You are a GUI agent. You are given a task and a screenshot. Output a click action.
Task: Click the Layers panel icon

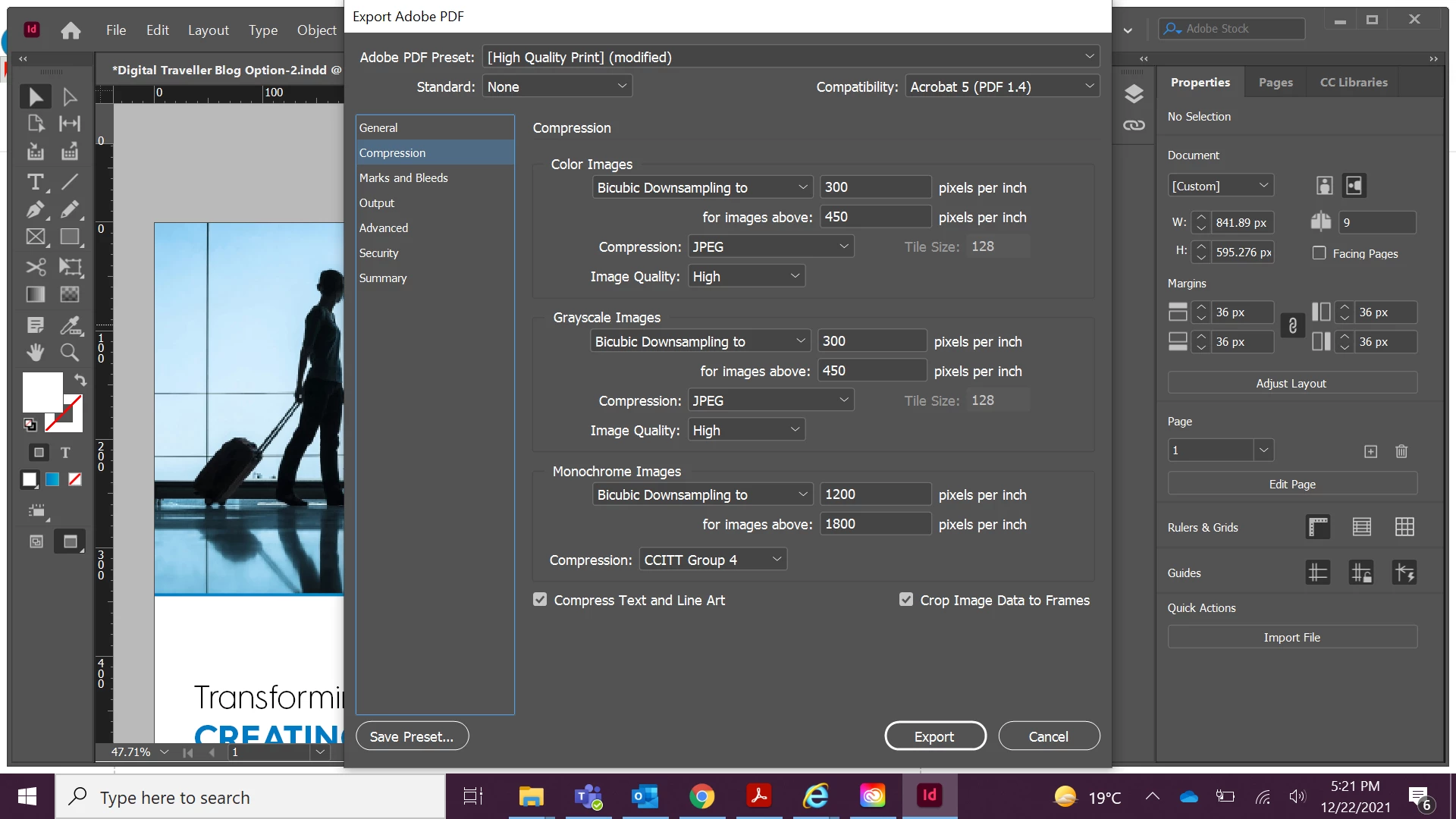[x=1134, y=94]
